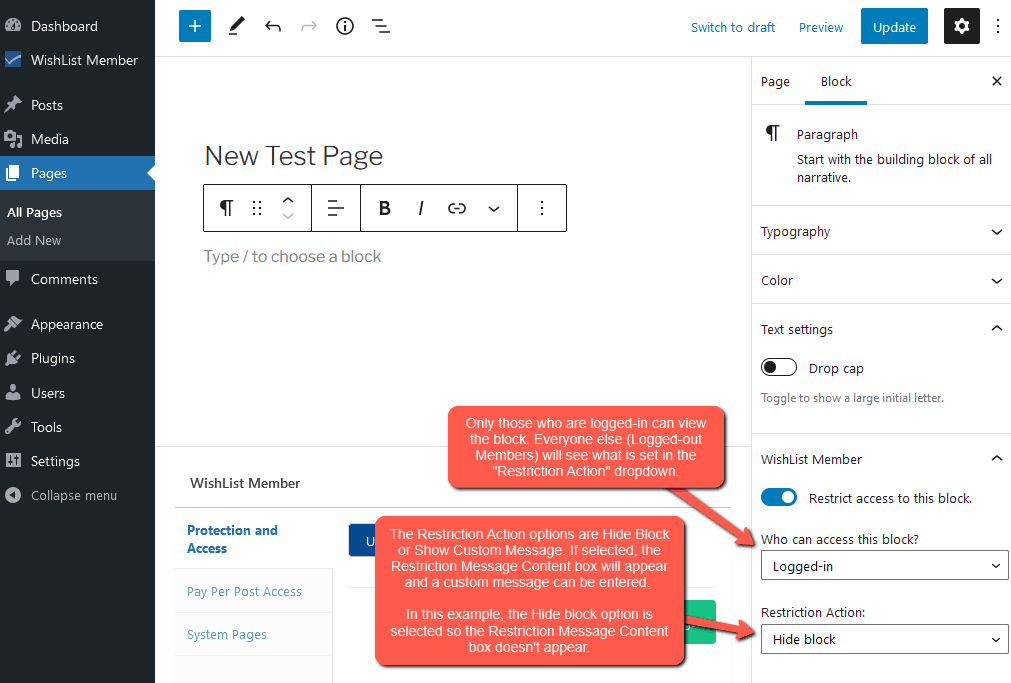
Task: Switch to the Page tab in sidebar
Action: pyautogui.click(x=775, y=82)
